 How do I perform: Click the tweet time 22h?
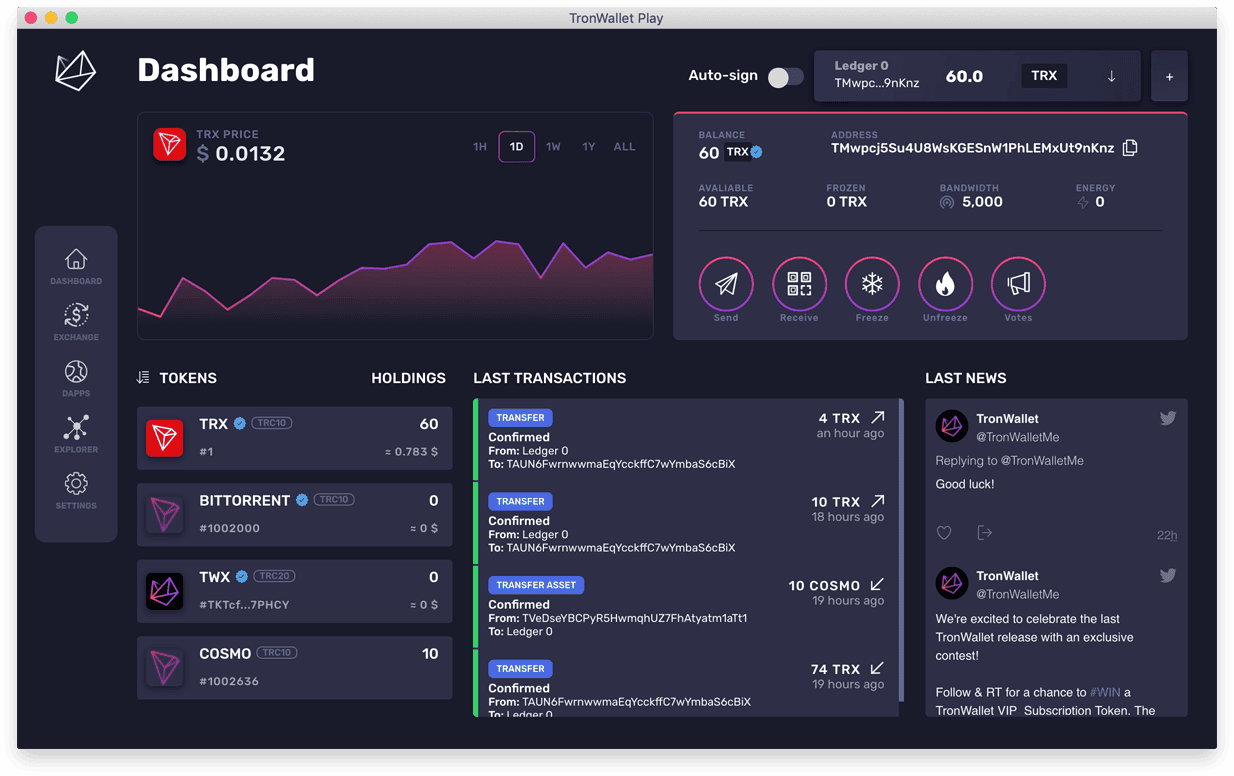pos(1167,535)
